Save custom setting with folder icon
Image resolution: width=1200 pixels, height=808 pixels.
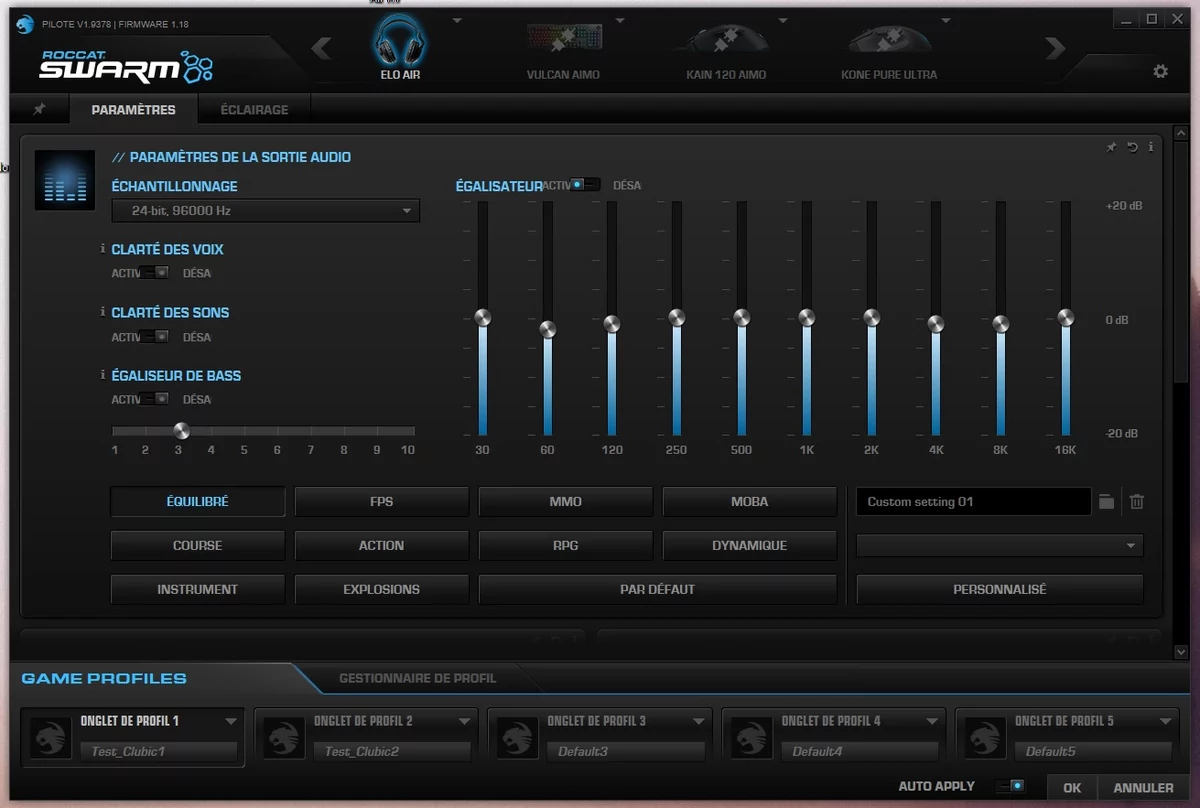click(x=1106, y=502)
